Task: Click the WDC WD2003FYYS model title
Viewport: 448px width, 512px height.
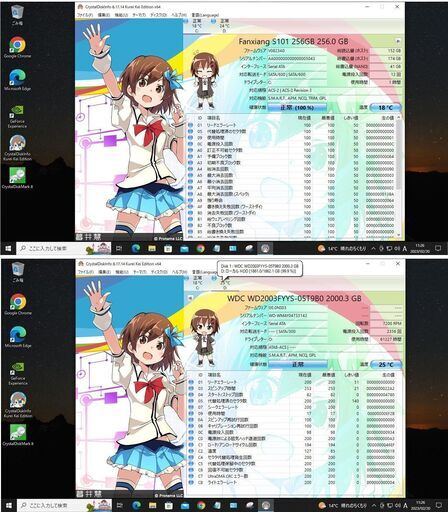Action: (294, 298)
